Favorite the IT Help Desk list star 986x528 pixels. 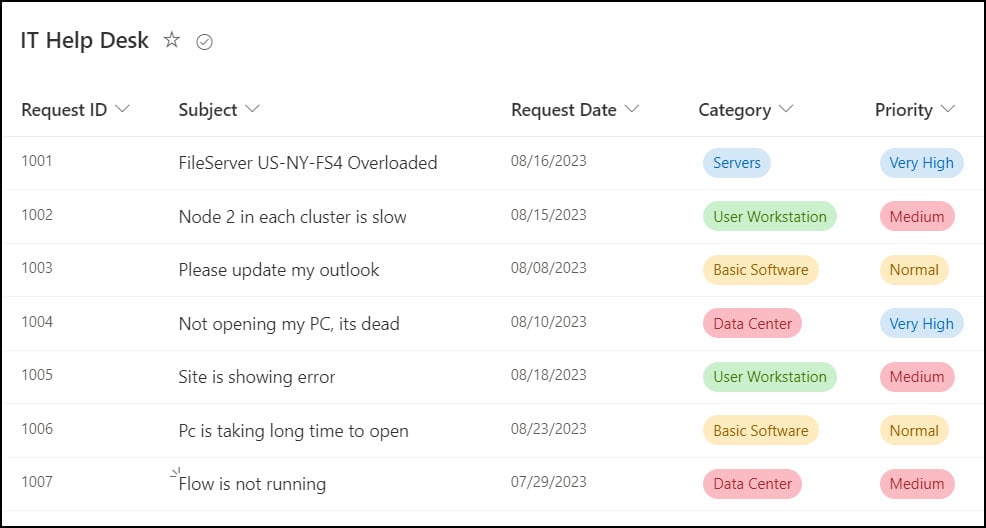coord(172,40)
